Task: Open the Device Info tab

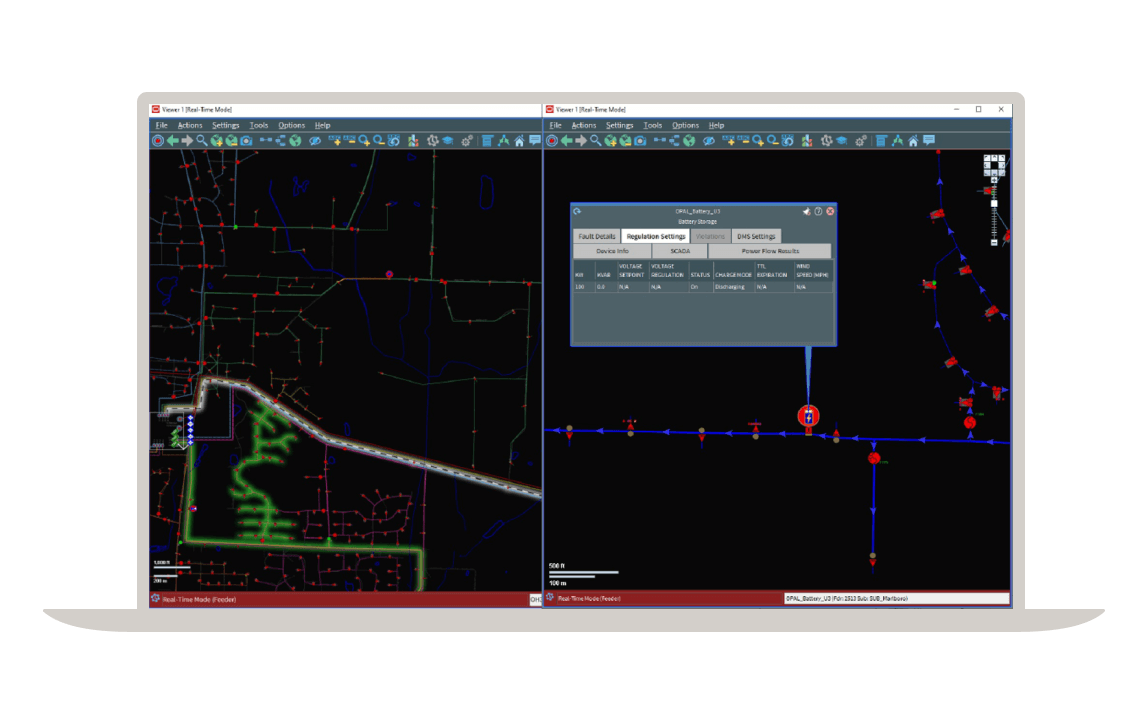Action: [x=612, y=251]
